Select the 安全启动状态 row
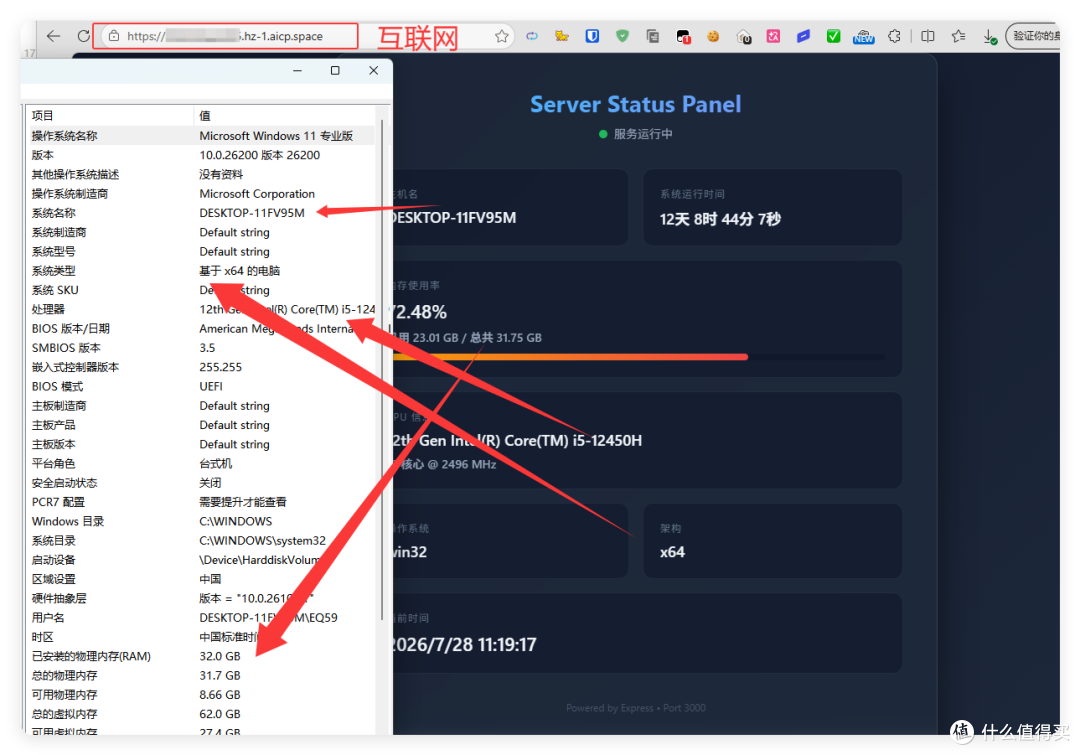Viewport: 1080px width, 755px height. pyautogui.click(x=201, y=483)
